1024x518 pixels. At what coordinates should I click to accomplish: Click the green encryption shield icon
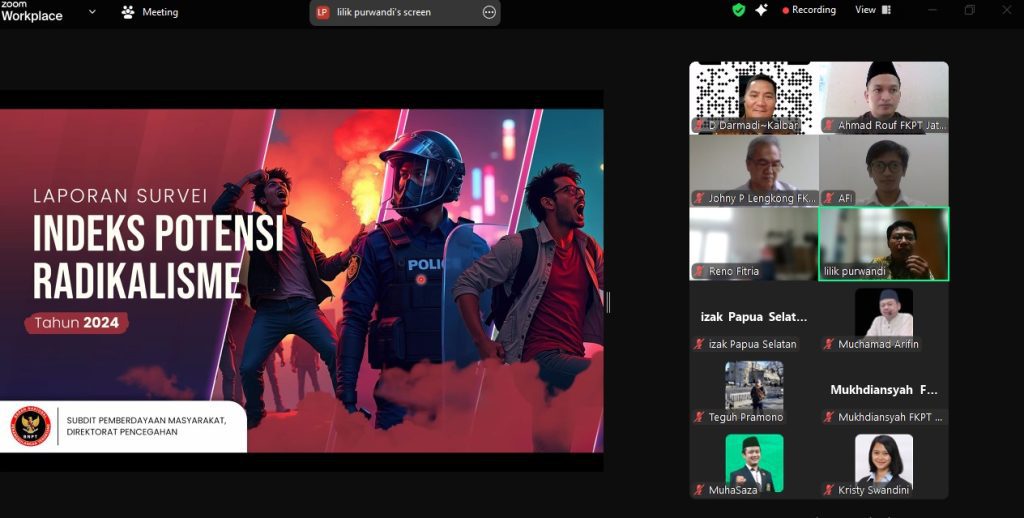click(x=739, y=10)
